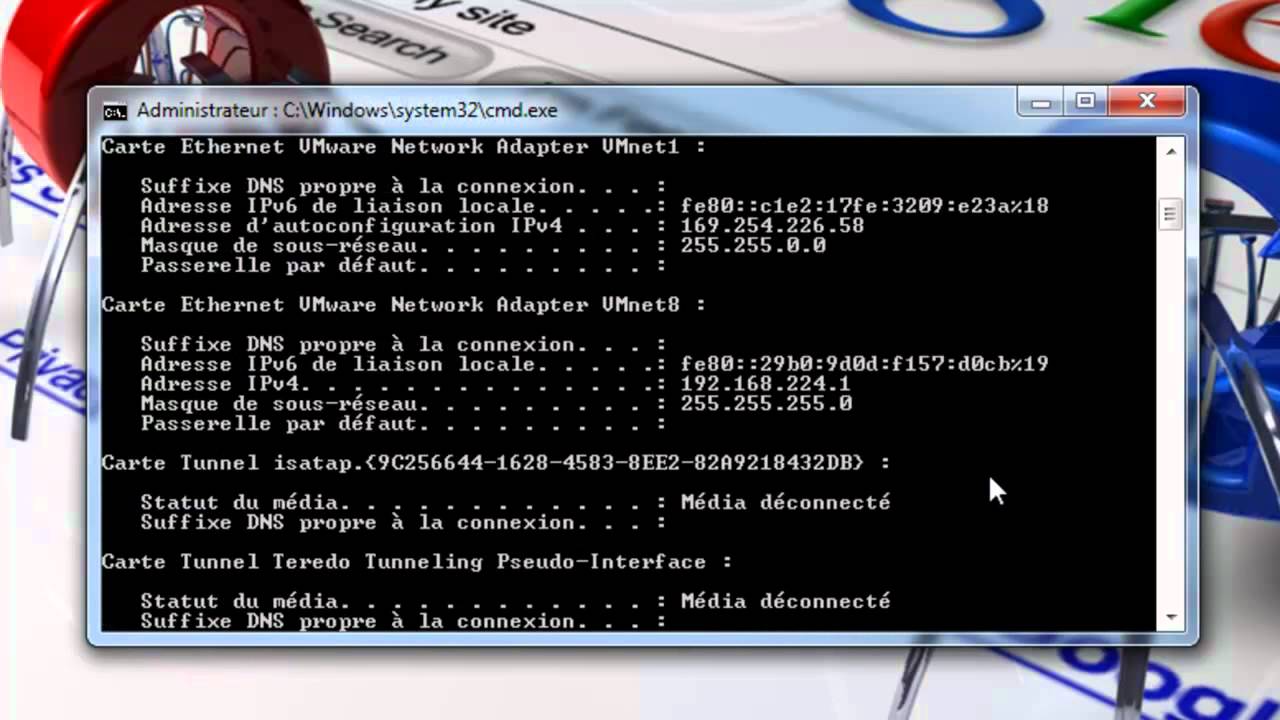Click the Teredo Tunneling Pseudo-Interface line
Screen dimensions: 1280x720
point(417,562)
